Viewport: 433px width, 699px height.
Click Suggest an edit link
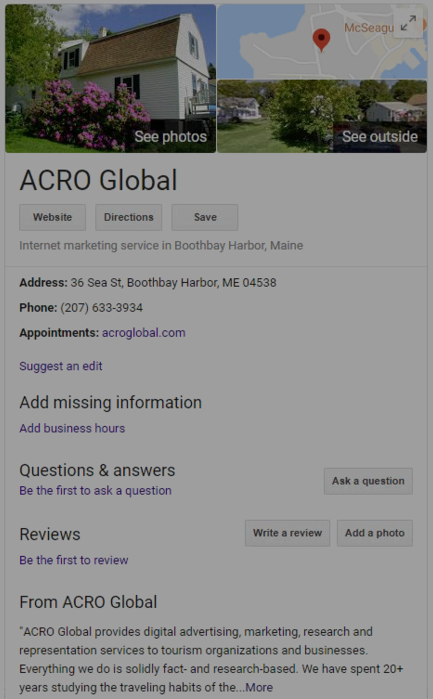[x=61, y=366]
